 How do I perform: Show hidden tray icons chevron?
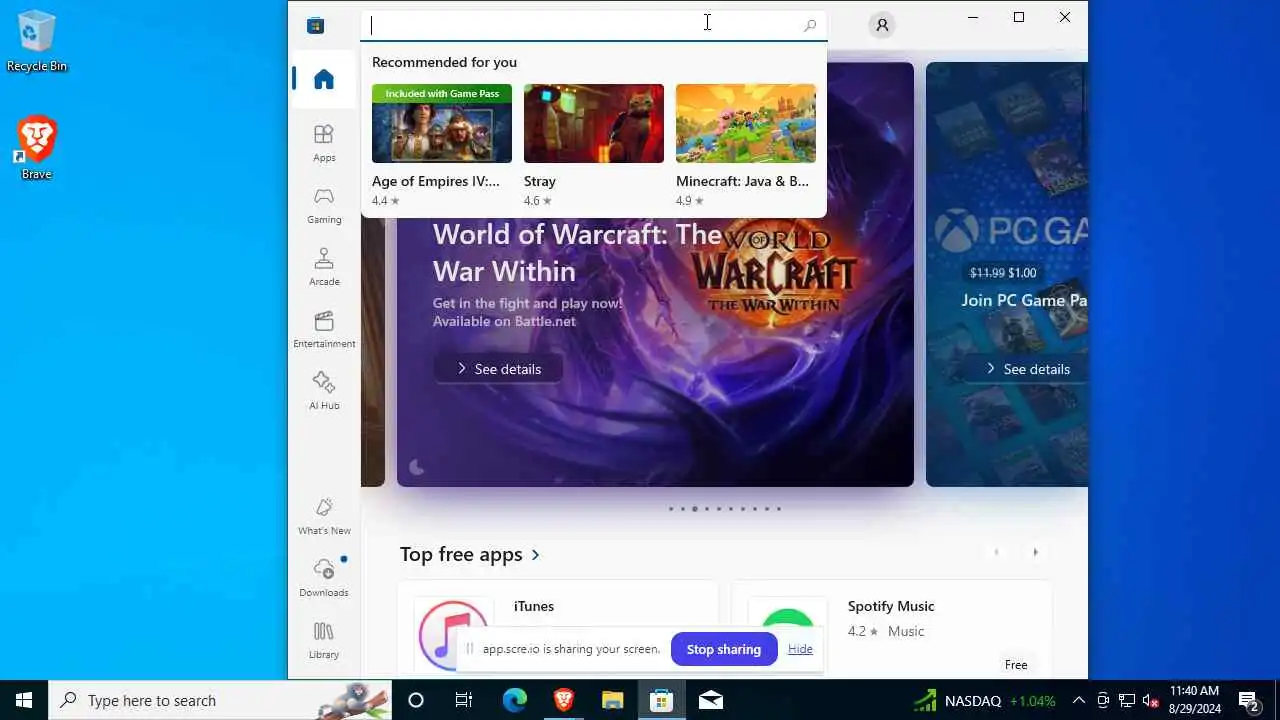pos(1079,700)
